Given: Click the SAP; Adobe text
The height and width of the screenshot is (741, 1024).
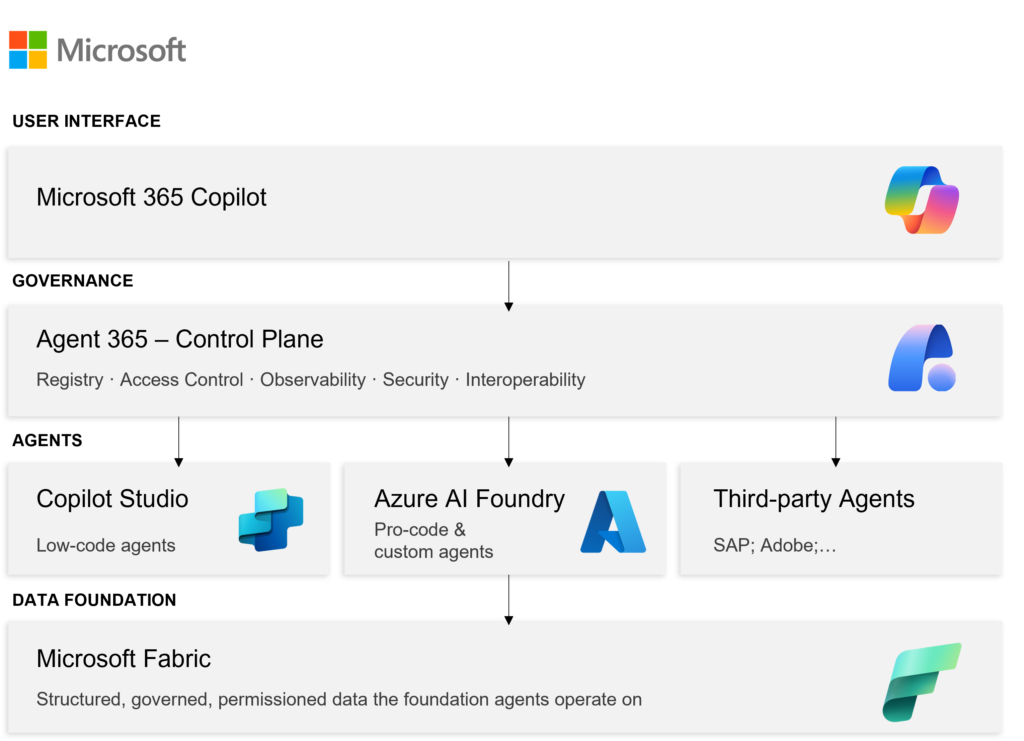Looking at the screenshot, I should point(774,545).
